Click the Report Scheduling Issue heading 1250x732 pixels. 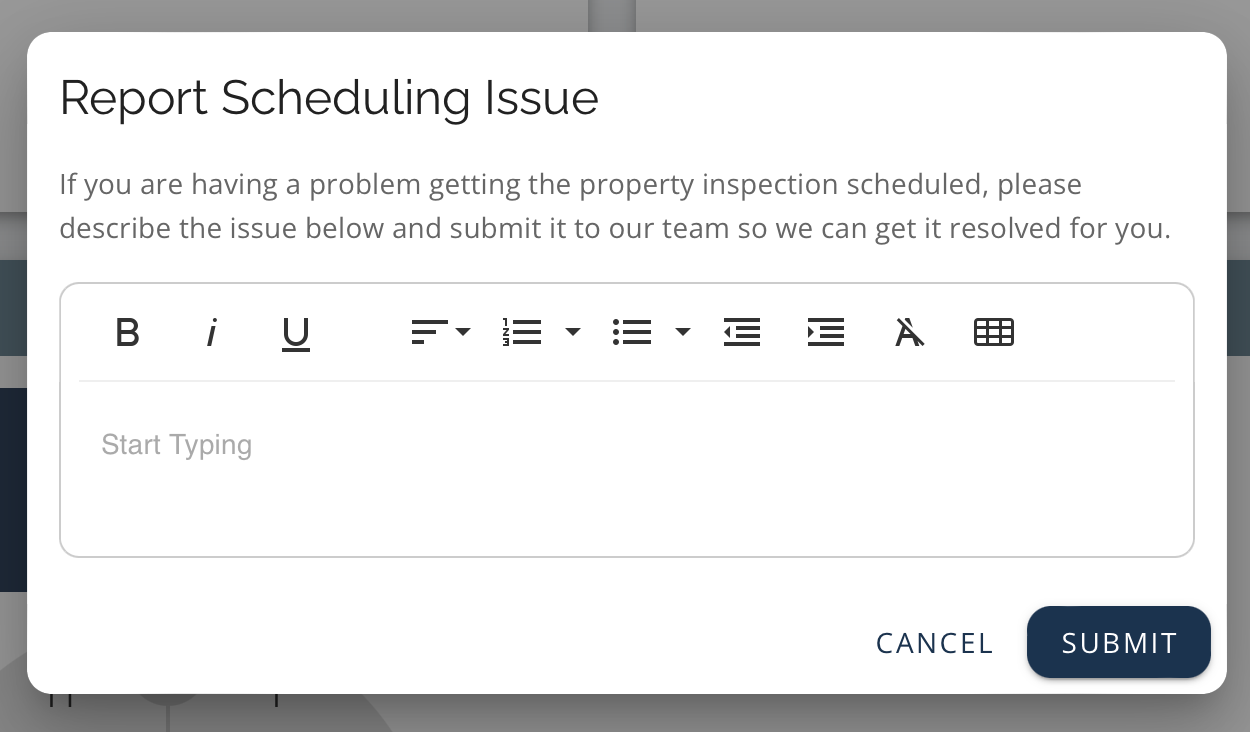(329, 98)
